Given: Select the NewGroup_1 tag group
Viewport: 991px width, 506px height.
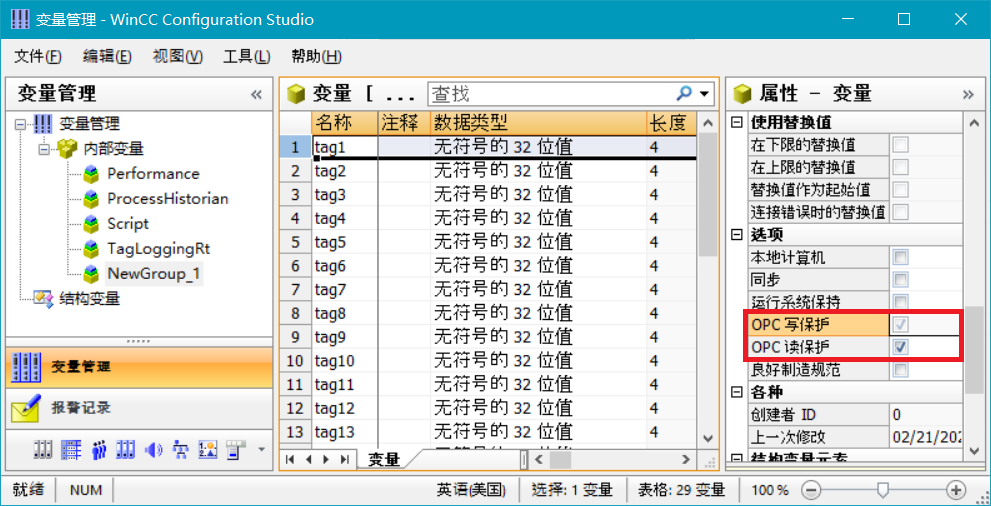Looking at the screenshot, I should 154,274.
